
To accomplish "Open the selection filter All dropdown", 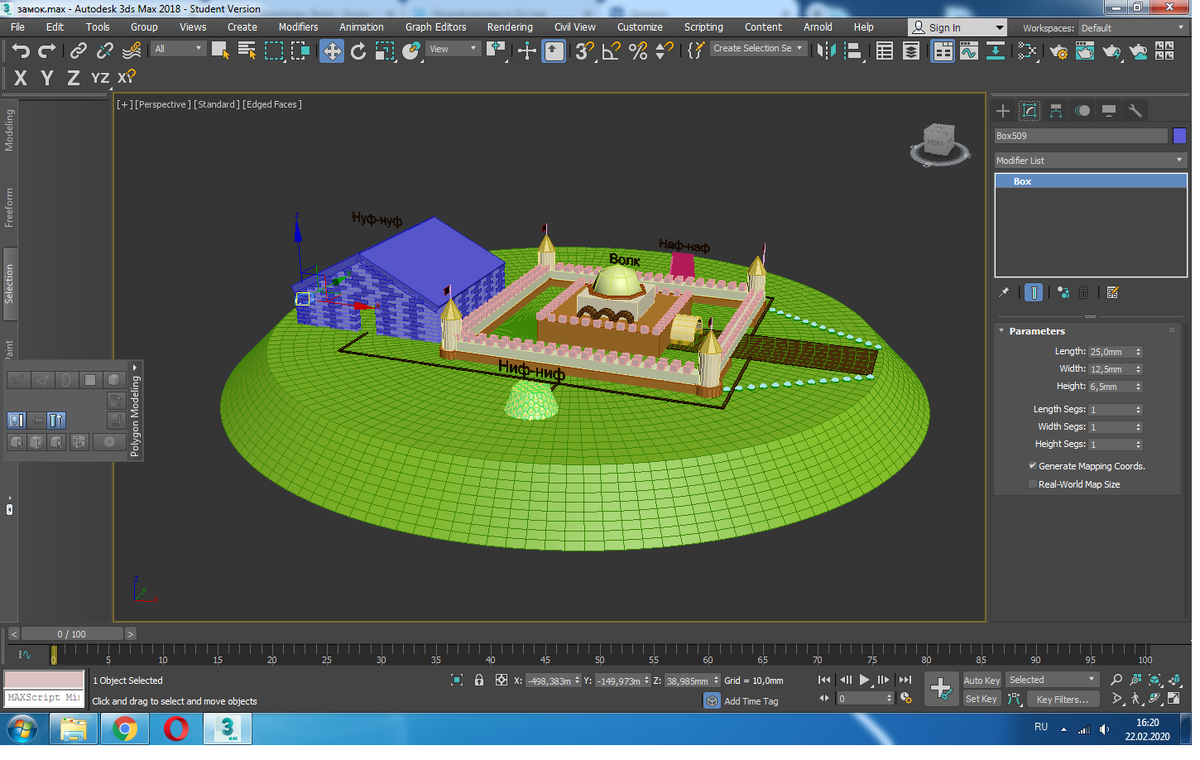I will pyautogui.click(x=178, y=48).
